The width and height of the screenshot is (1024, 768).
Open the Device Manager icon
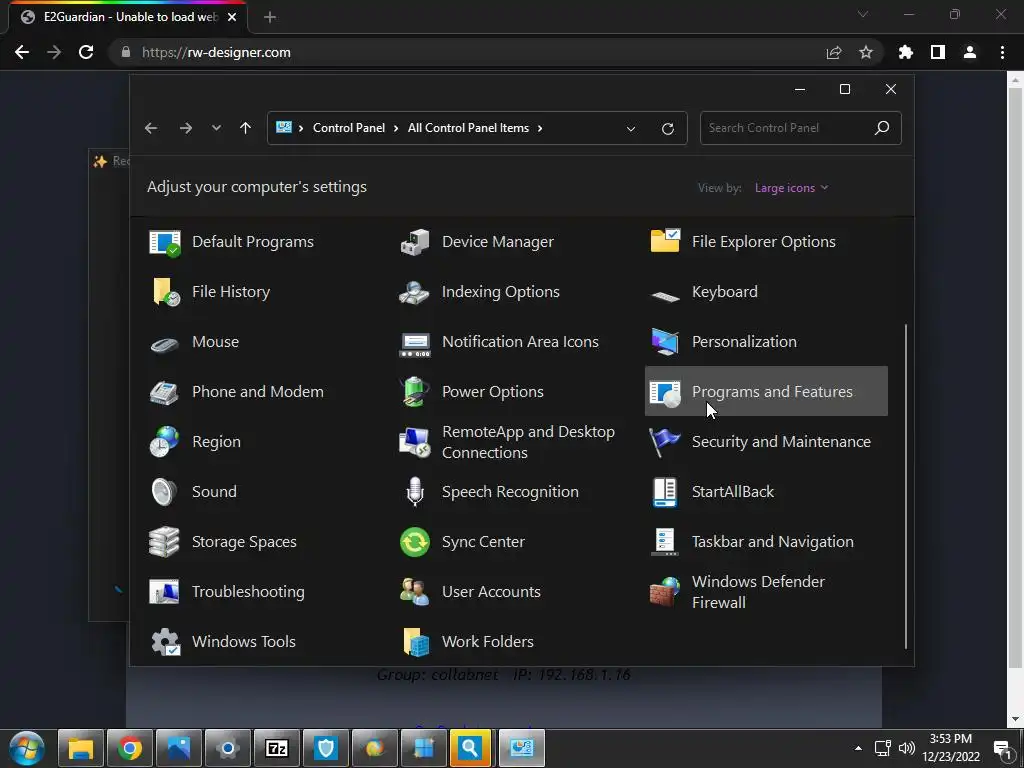click(415, 242)
